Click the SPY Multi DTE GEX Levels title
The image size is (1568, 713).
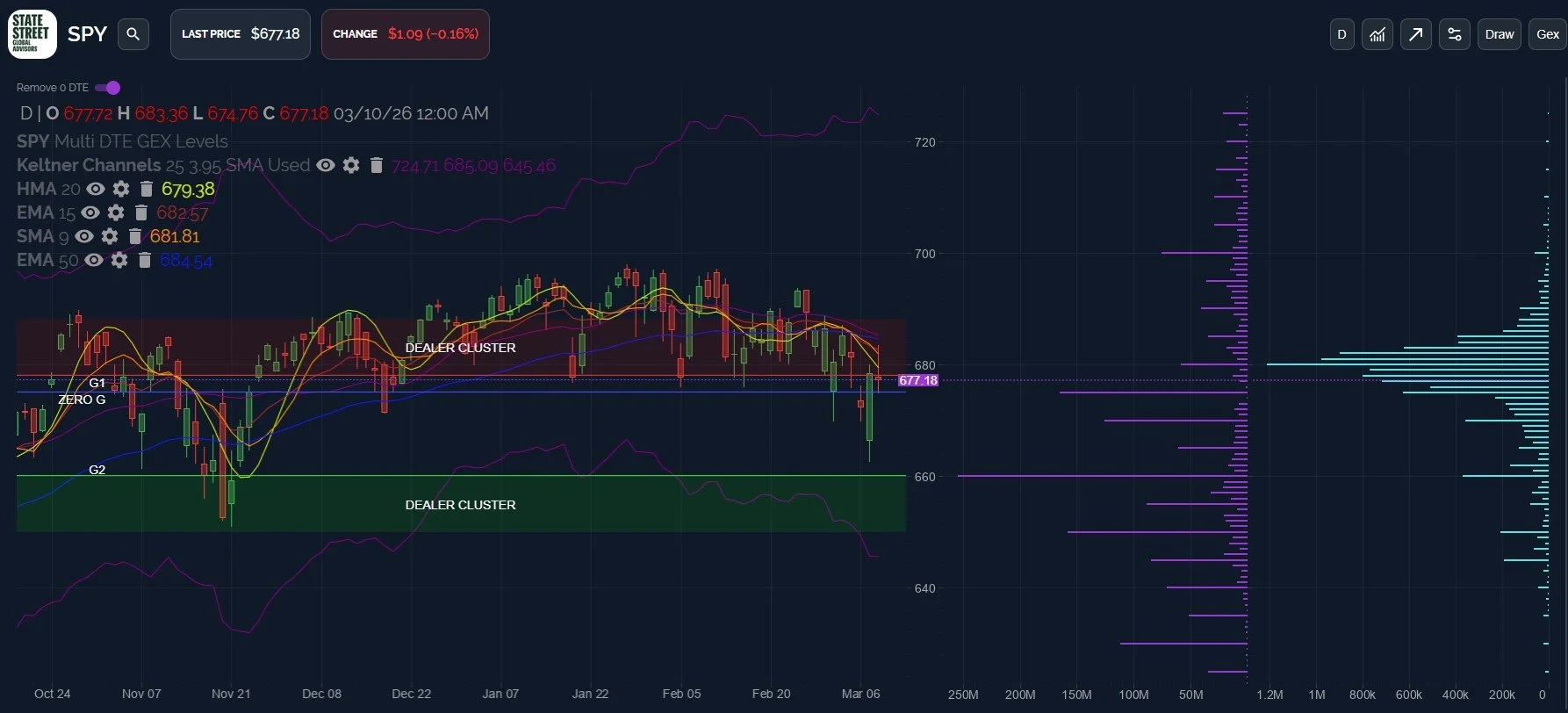(122, 141)
